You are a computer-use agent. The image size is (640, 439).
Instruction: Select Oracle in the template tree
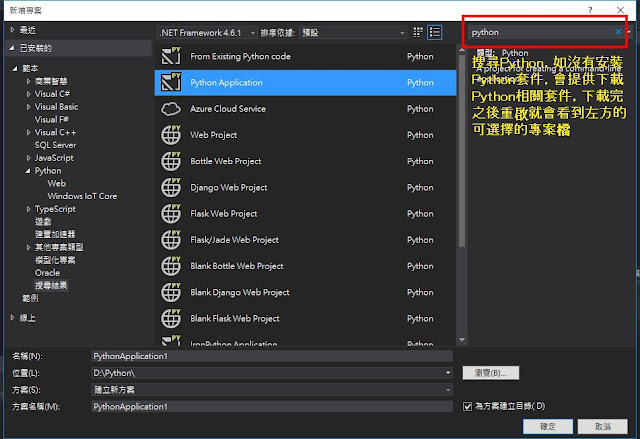coord(47,273)
